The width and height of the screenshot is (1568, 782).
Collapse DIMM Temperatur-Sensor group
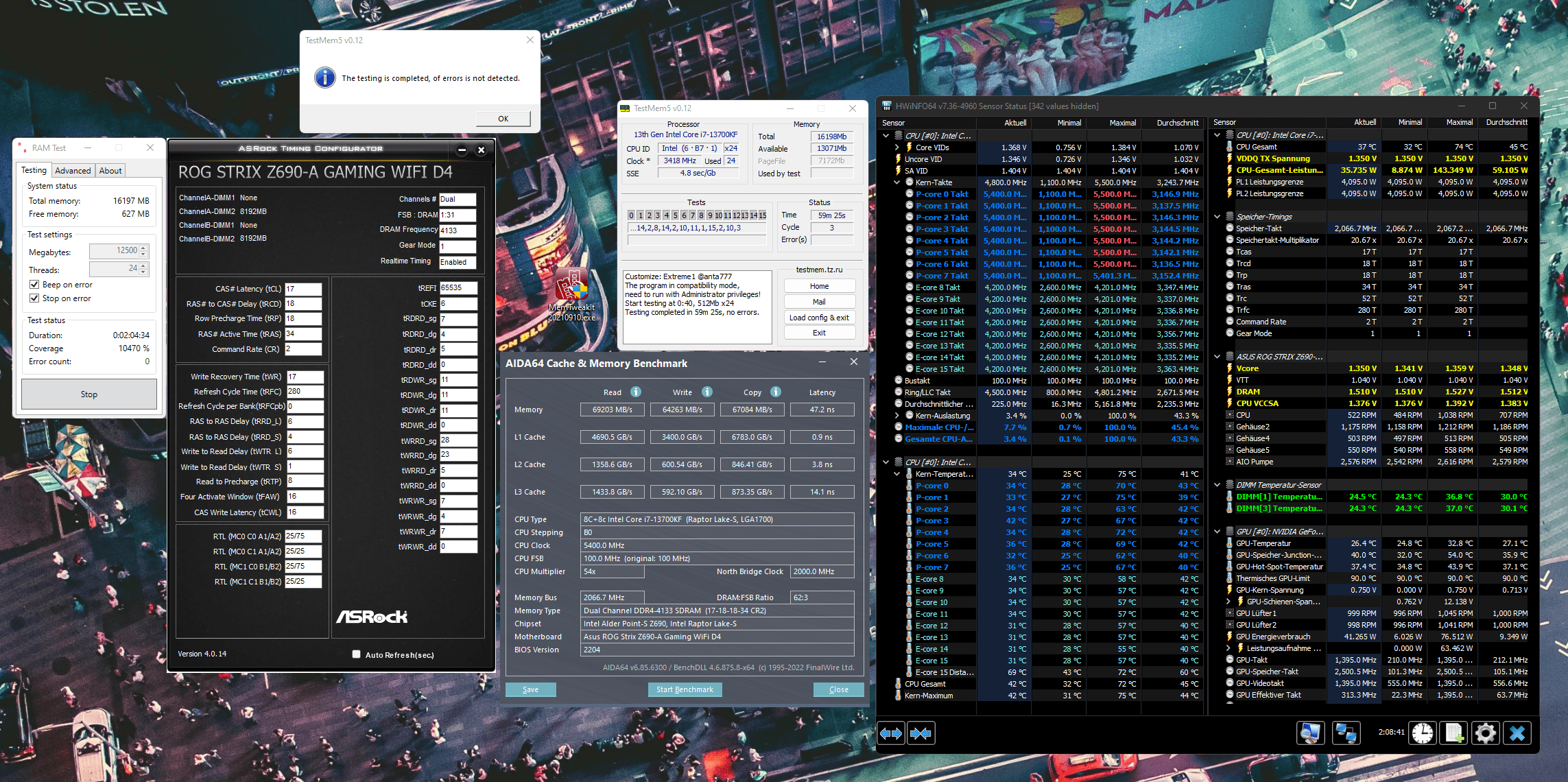click(1217, 485)
